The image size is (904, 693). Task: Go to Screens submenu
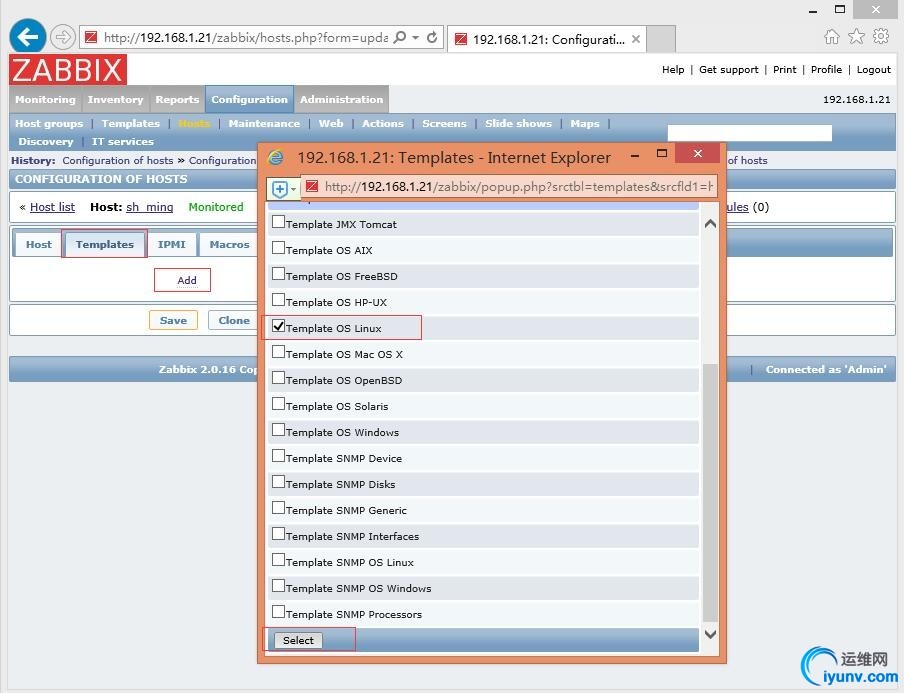(x=444, y=123)
